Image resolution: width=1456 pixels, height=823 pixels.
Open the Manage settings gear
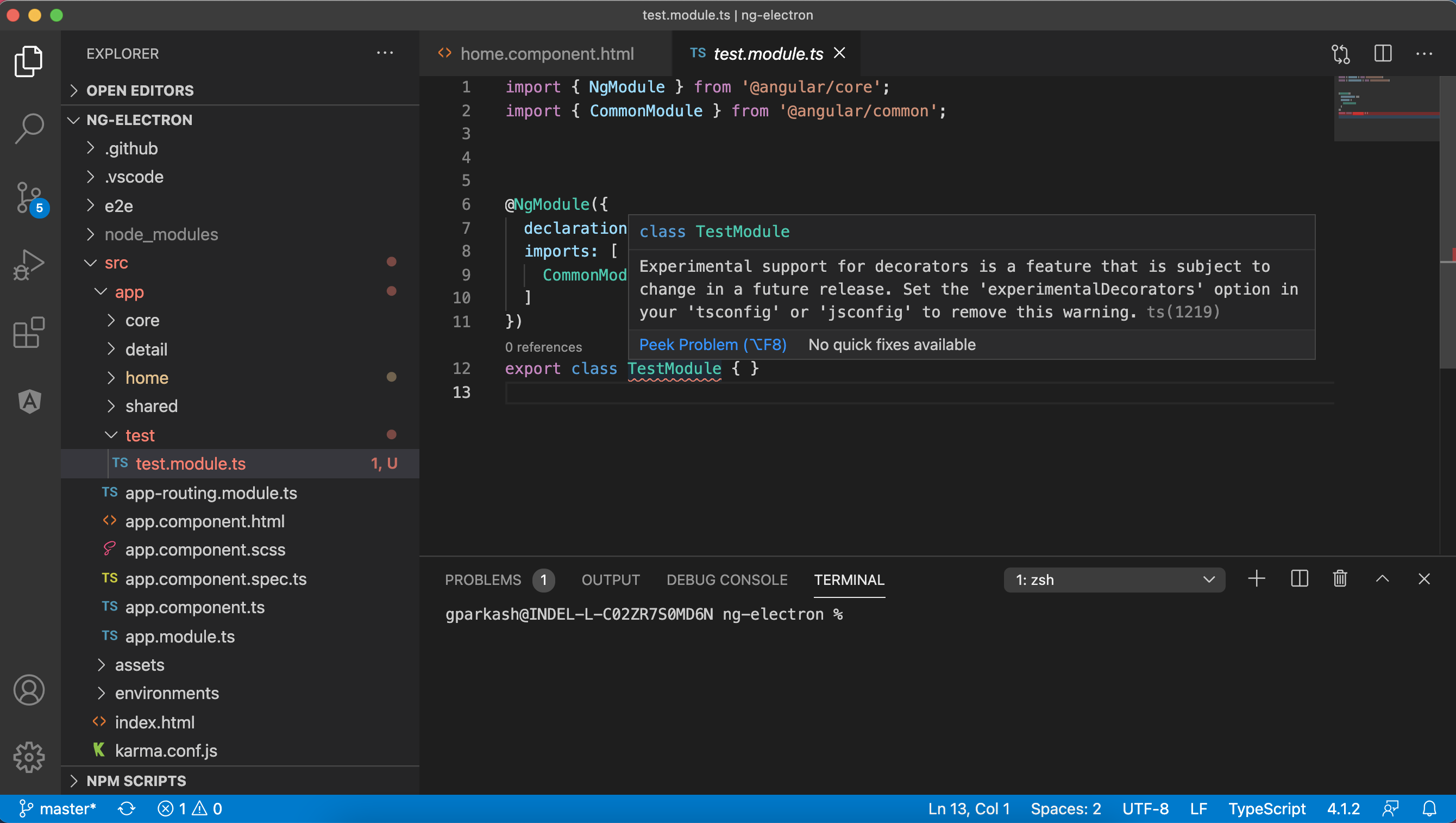tap(29, 757)
